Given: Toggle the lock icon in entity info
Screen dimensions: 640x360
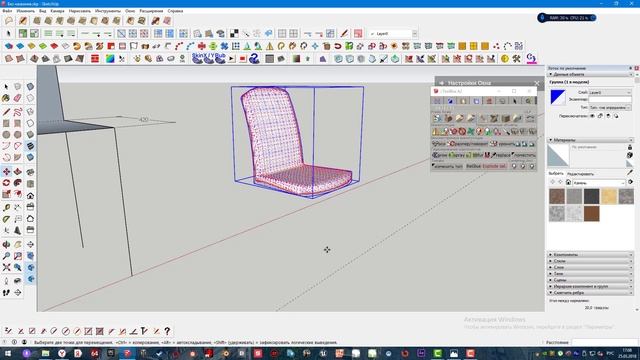Looking at the screenshot, I should pyautogui.click(x=600, y=116).
